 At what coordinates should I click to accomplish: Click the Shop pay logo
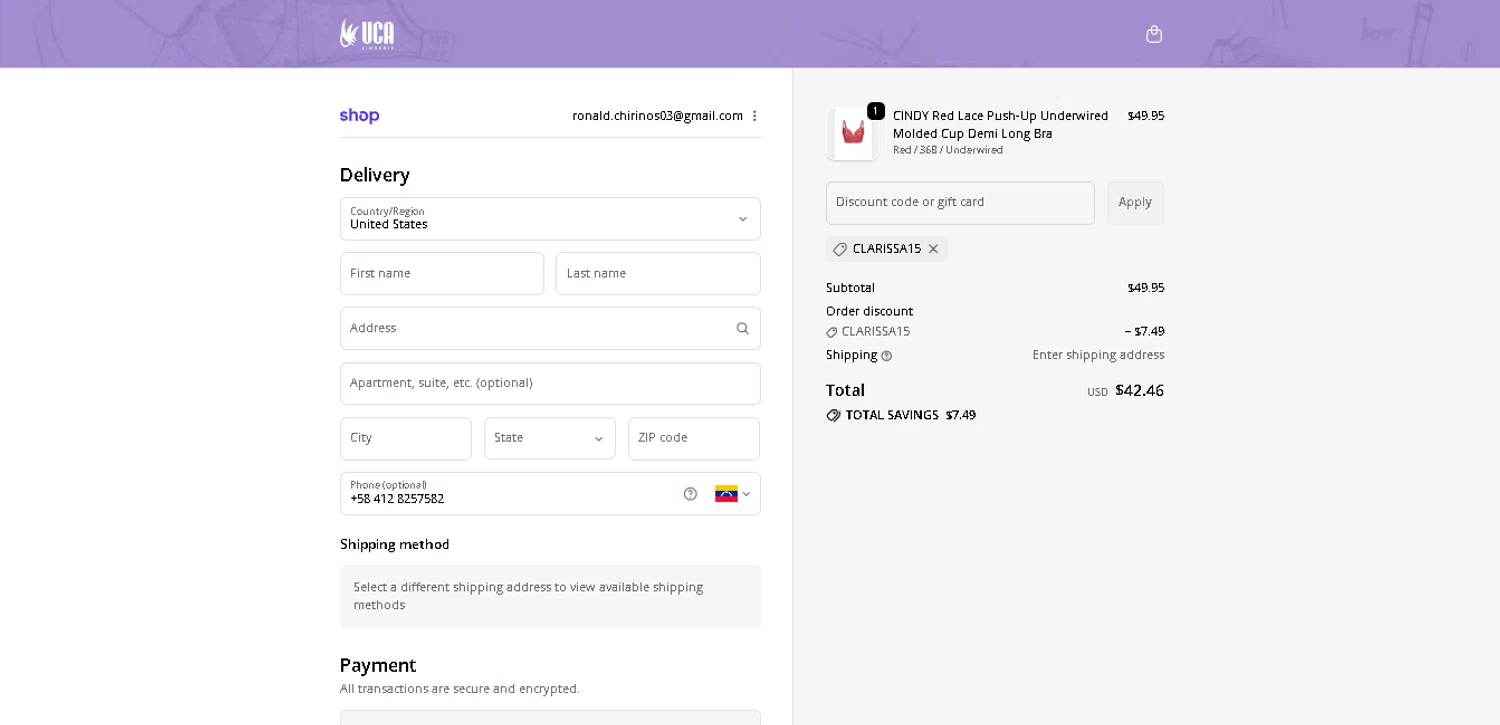(x=359, y=116)
